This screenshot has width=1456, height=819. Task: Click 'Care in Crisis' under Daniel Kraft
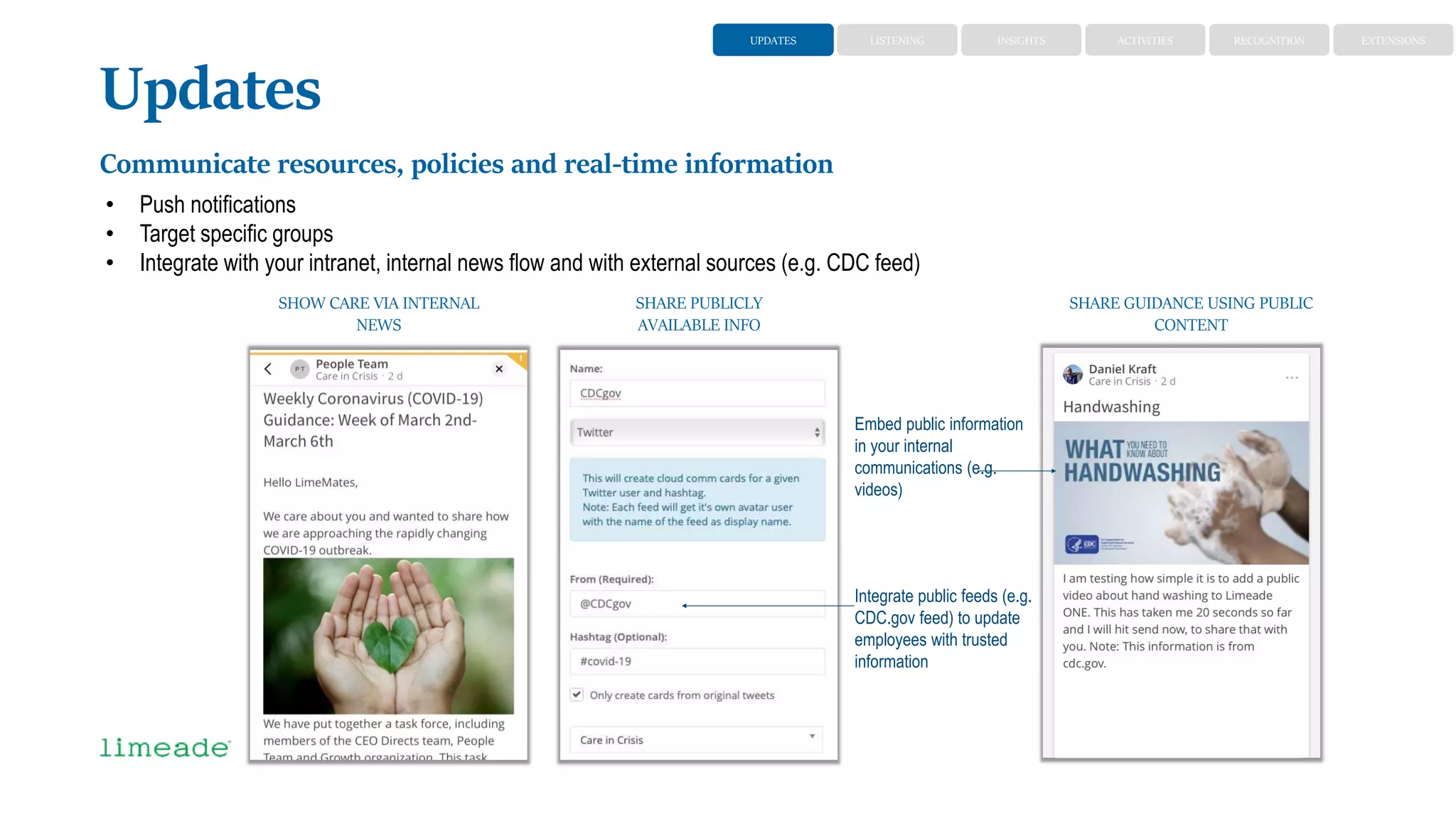pyautogui.click(x=1119, y=381)
